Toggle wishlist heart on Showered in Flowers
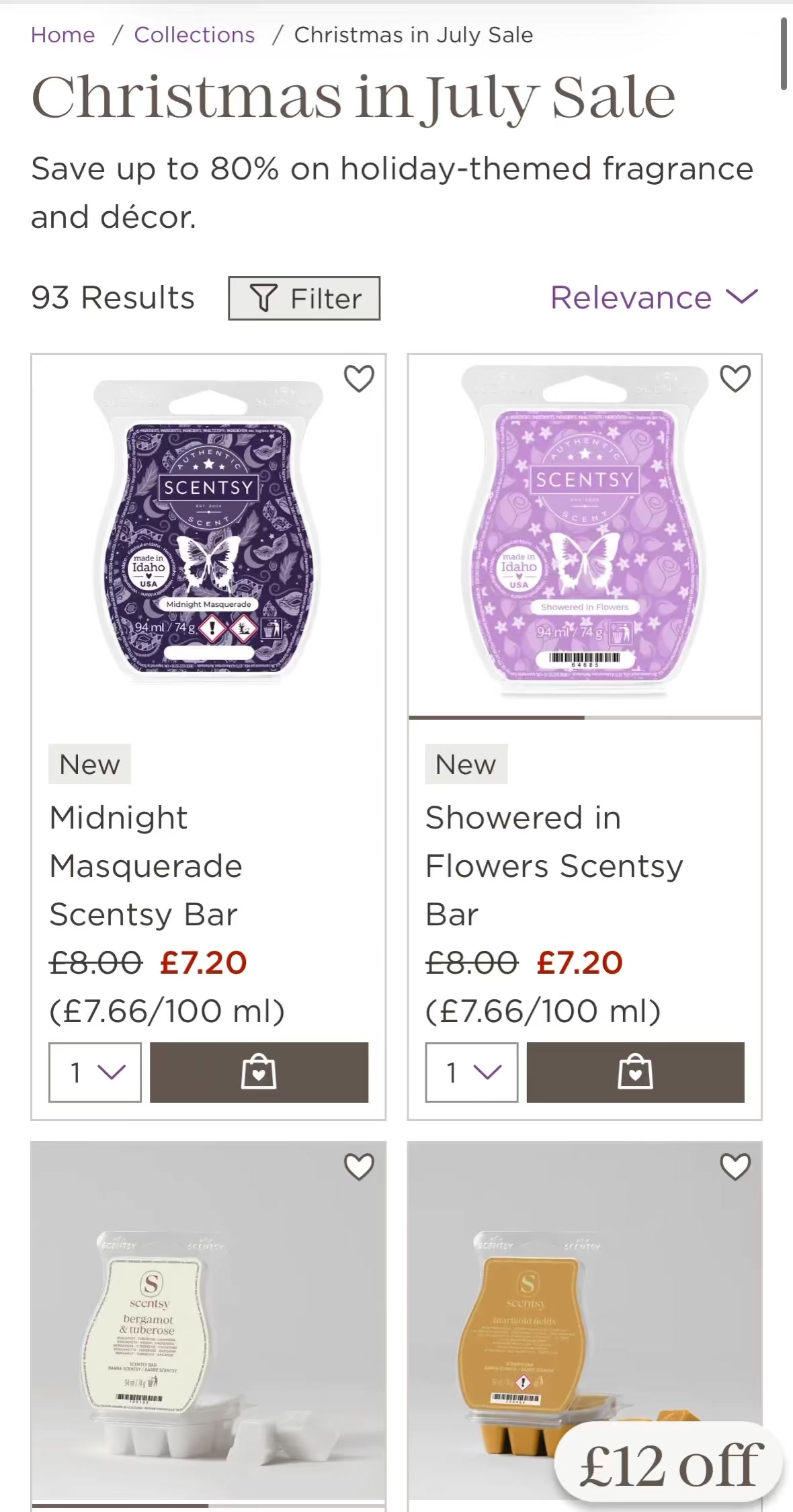 pos(735,378)
